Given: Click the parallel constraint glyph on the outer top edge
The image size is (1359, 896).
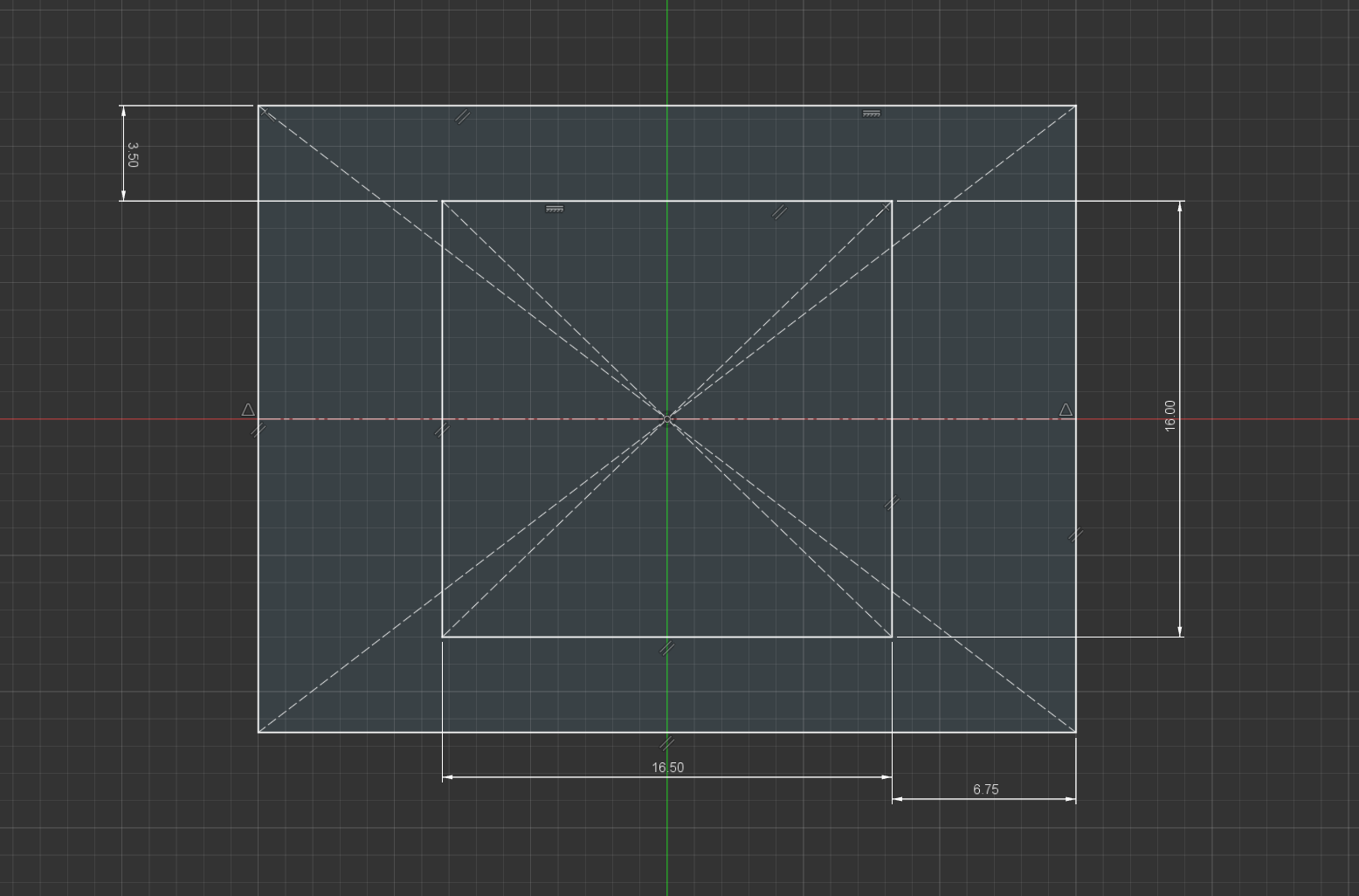Looking at the screenshot, I should (x=463, y=115).
